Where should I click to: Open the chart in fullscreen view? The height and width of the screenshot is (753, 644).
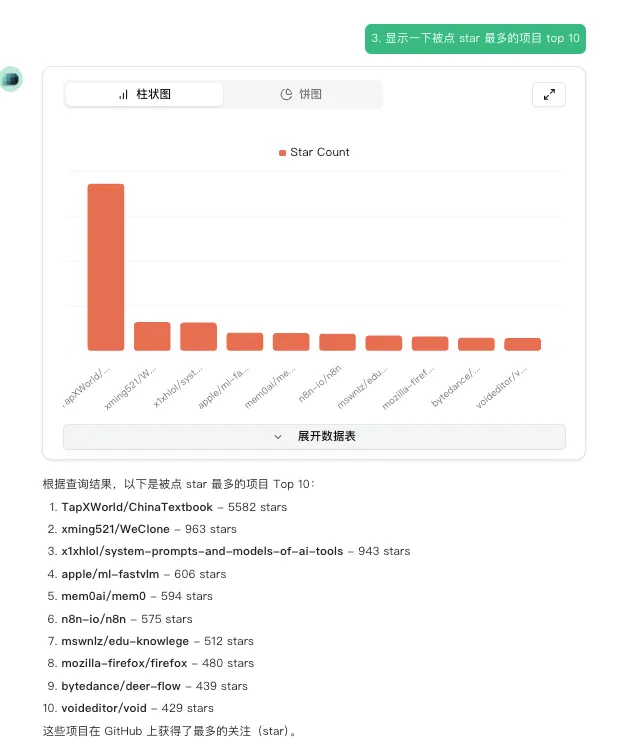tap(548, 94)
